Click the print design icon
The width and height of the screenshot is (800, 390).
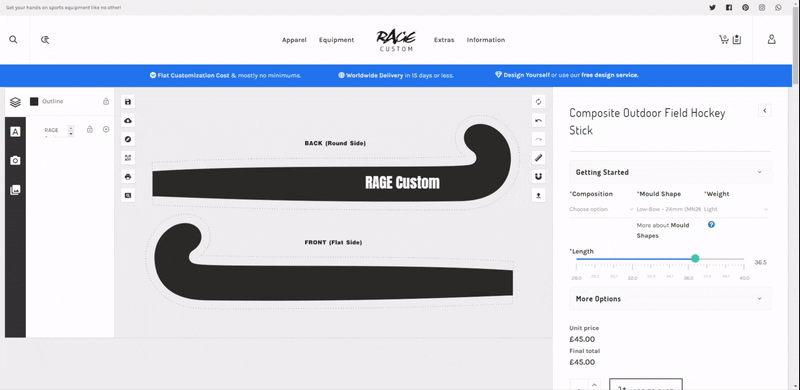[x=128, y=177]
